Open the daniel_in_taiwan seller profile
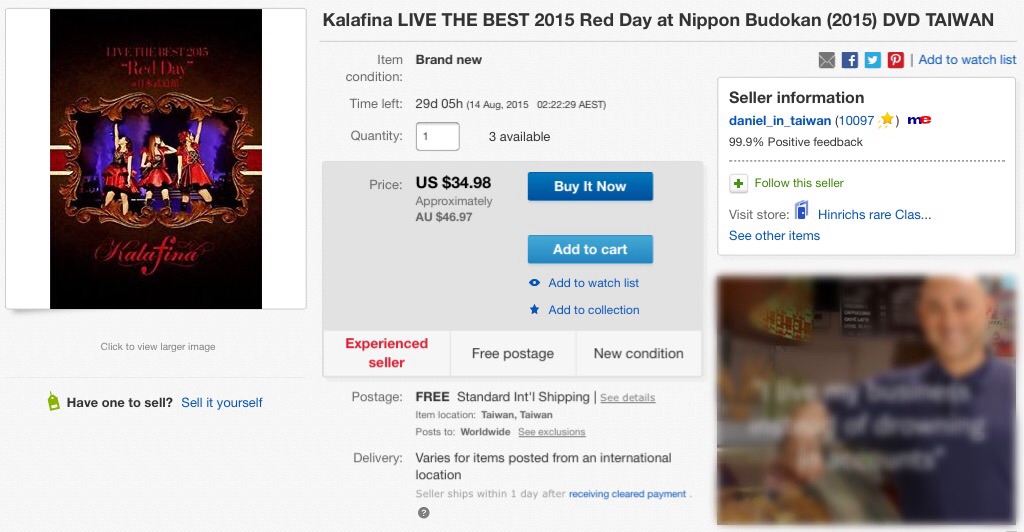Image resolution: width=1024 pixels, height=532 pixels. click(780, 120)
